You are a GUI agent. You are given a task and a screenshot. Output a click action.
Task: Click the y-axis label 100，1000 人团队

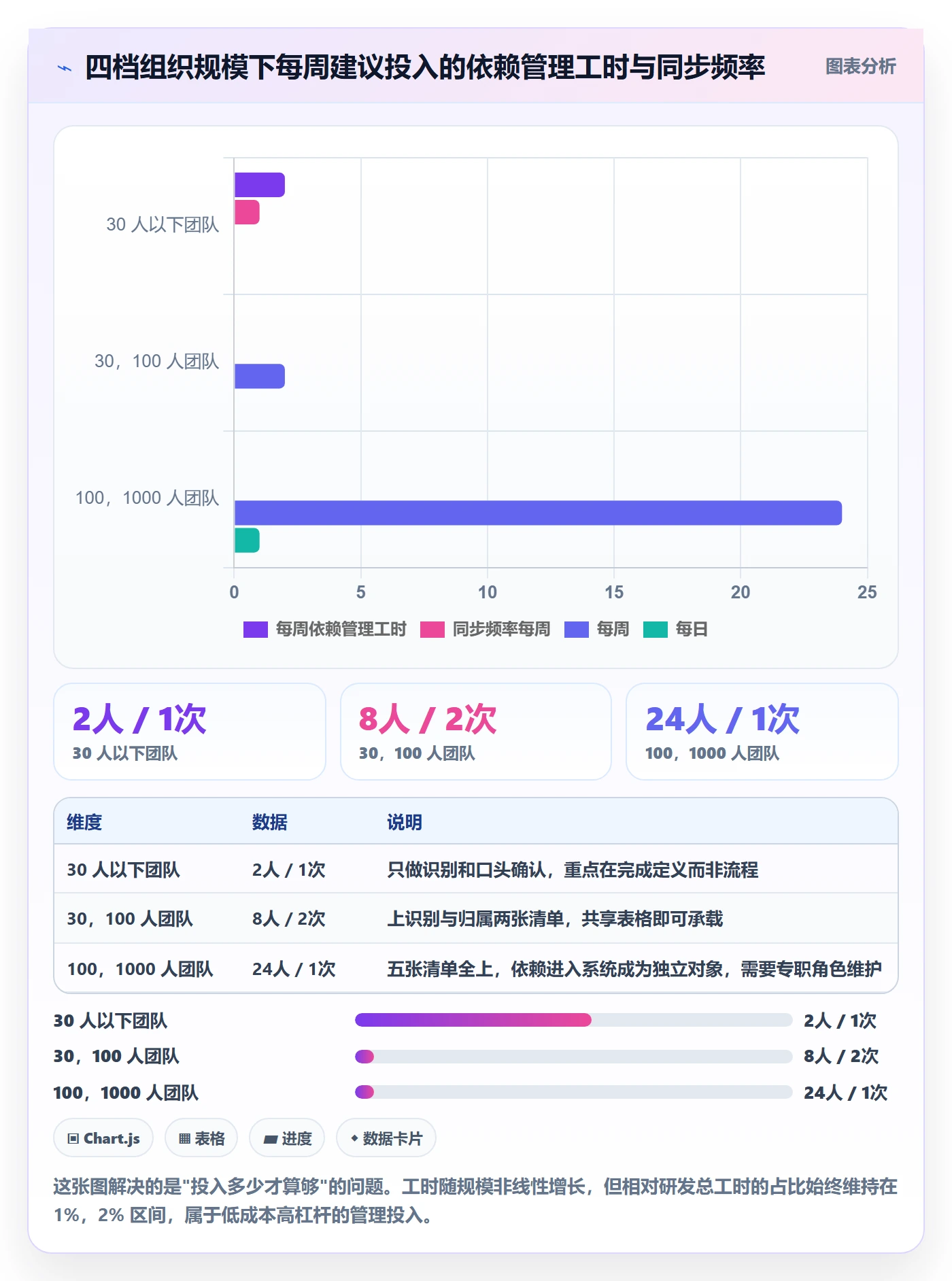pyautogui.click(x=147, y=498)
